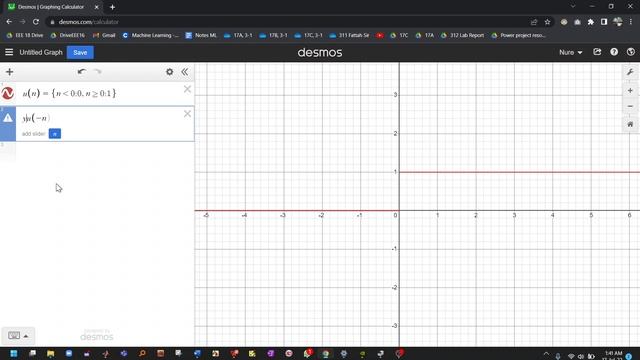Bookmark this page with star icon
Image resolution: width=640 pixels, height=360 pixels.
coord(547,22)
